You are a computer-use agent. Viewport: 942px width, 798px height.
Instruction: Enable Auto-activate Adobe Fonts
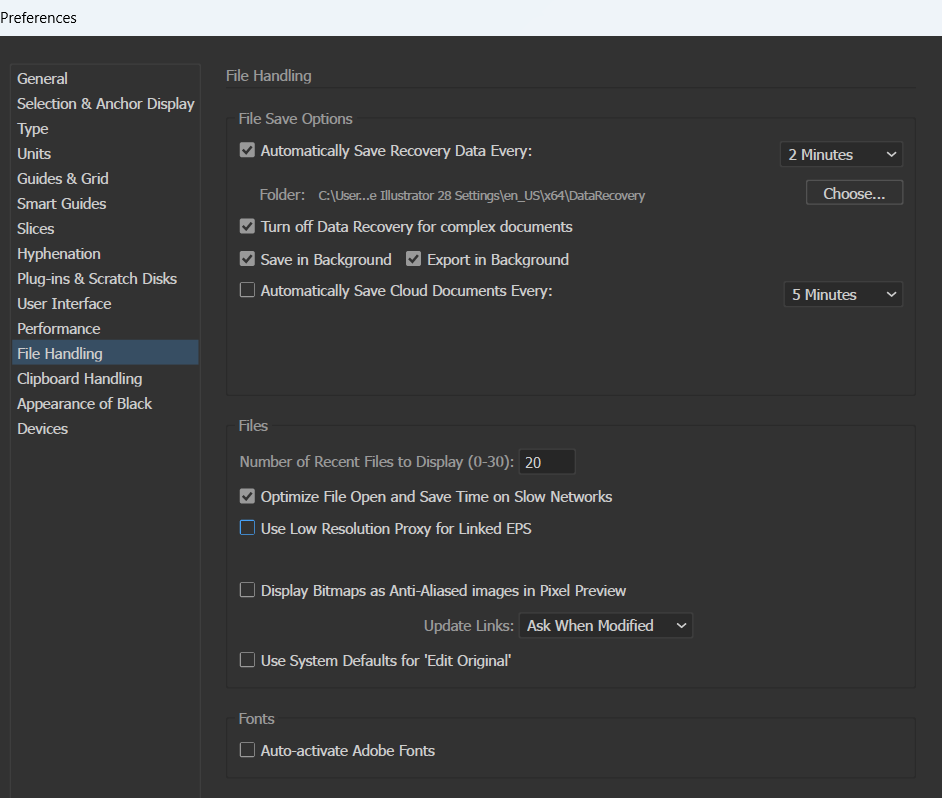tap(247, 750)
